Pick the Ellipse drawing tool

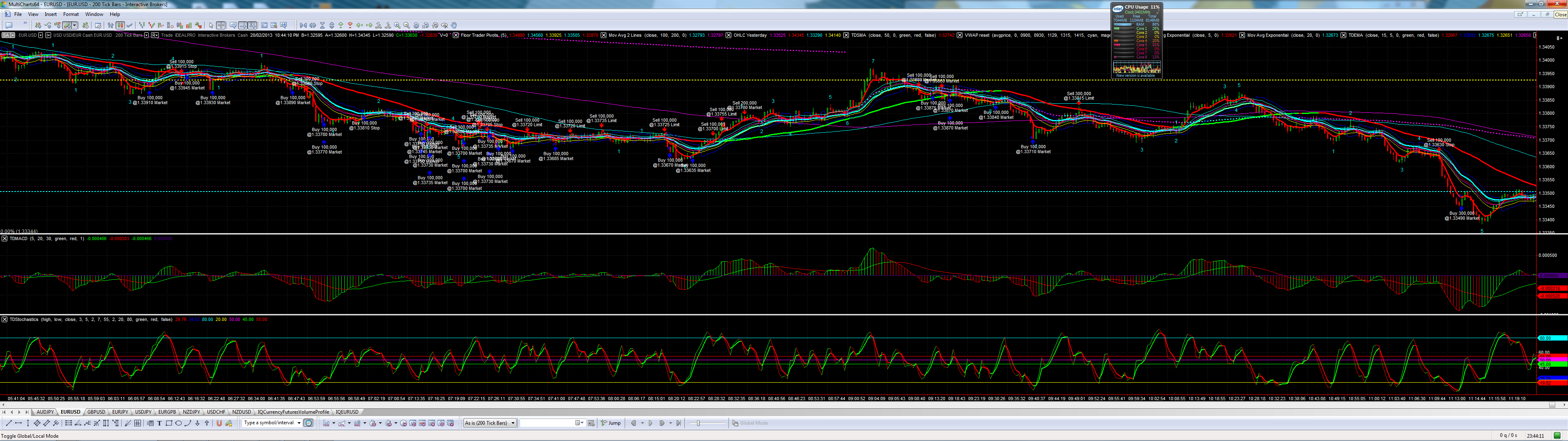click(178, 423)
